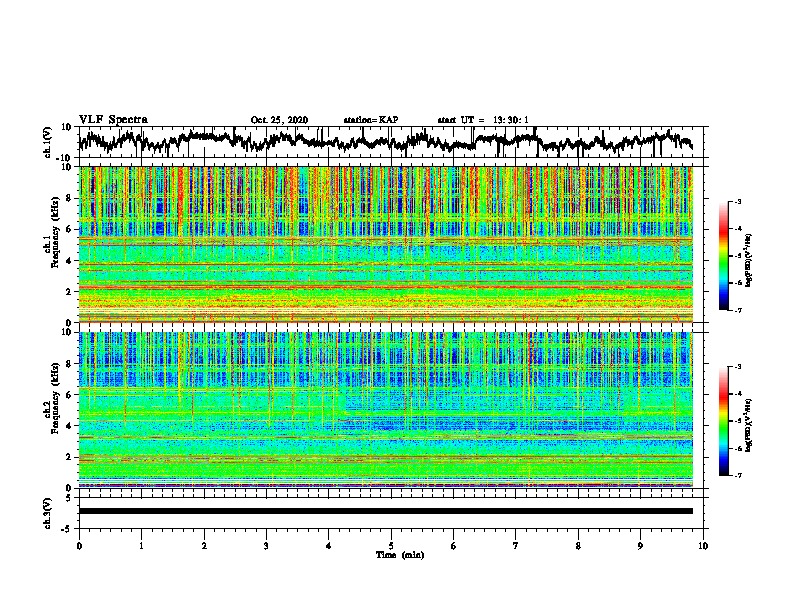Screen dimensions: 792x612
Task: Click the ch.1 spectrogram color bar
Action: coord(723,256)
